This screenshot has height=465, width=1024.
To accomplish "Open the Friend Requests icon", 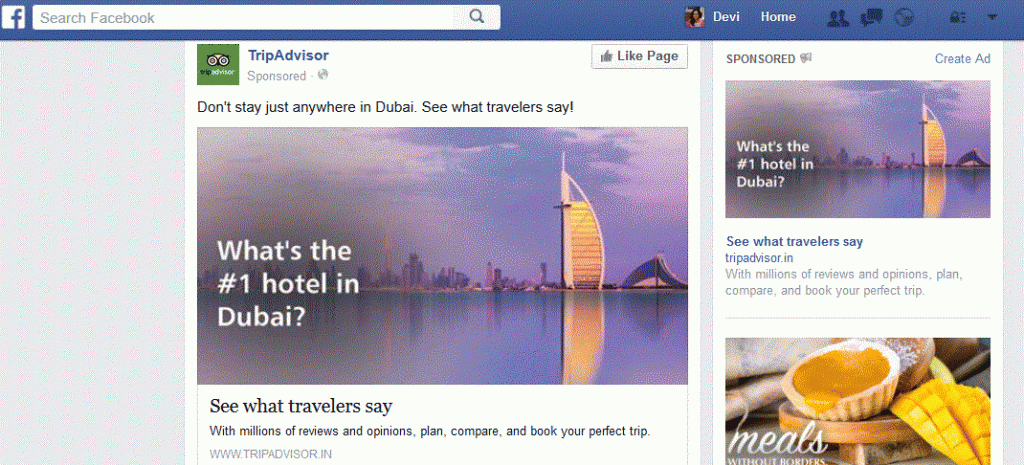I will pos(837,18).
